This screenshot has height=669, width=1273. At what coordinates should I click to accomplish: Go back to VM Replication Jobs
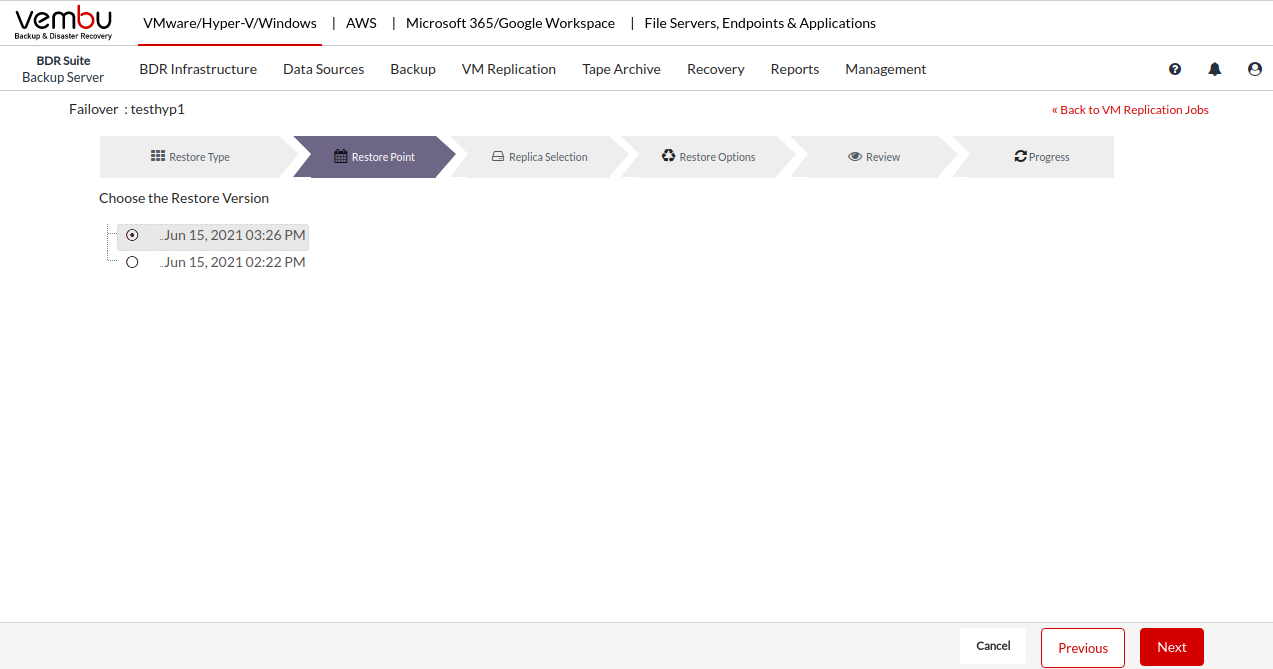1130,110
